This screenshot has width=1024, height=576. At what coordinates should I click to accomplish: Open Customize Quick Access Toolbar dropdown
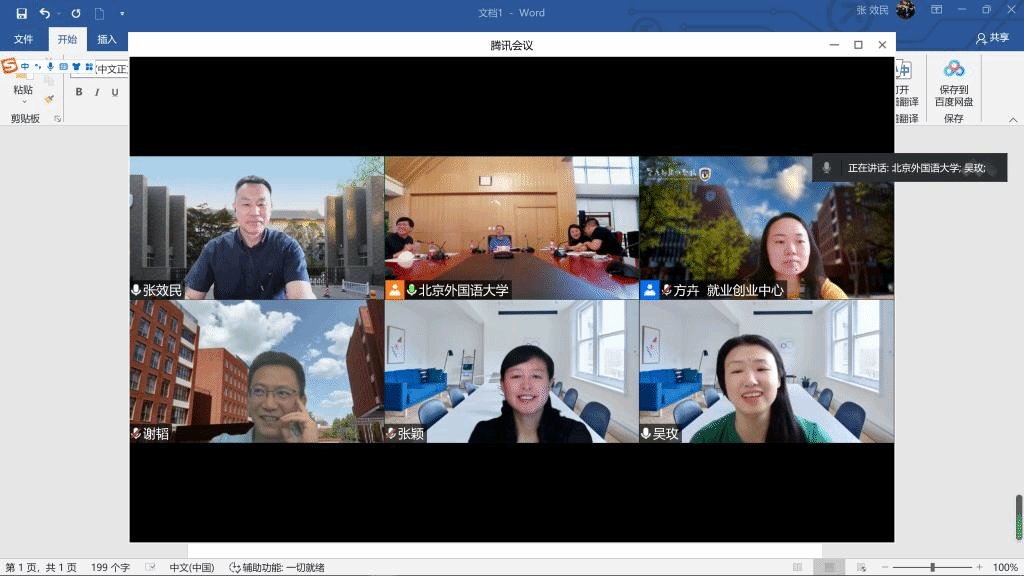(122, 13)
